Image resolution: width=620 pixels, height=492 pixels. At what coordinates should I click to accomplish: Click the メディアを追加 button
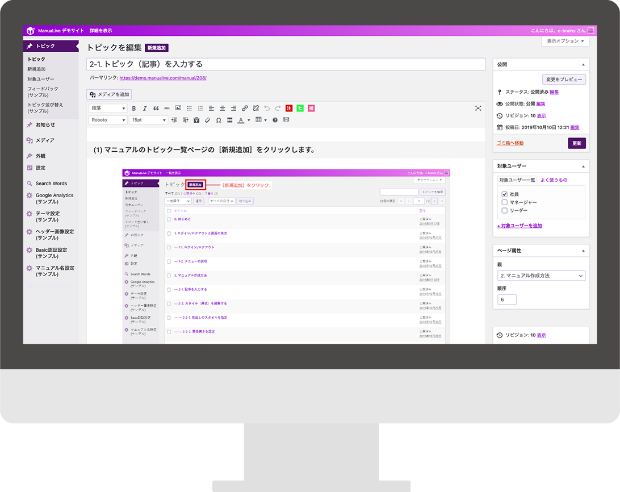(x=110, y=93)
